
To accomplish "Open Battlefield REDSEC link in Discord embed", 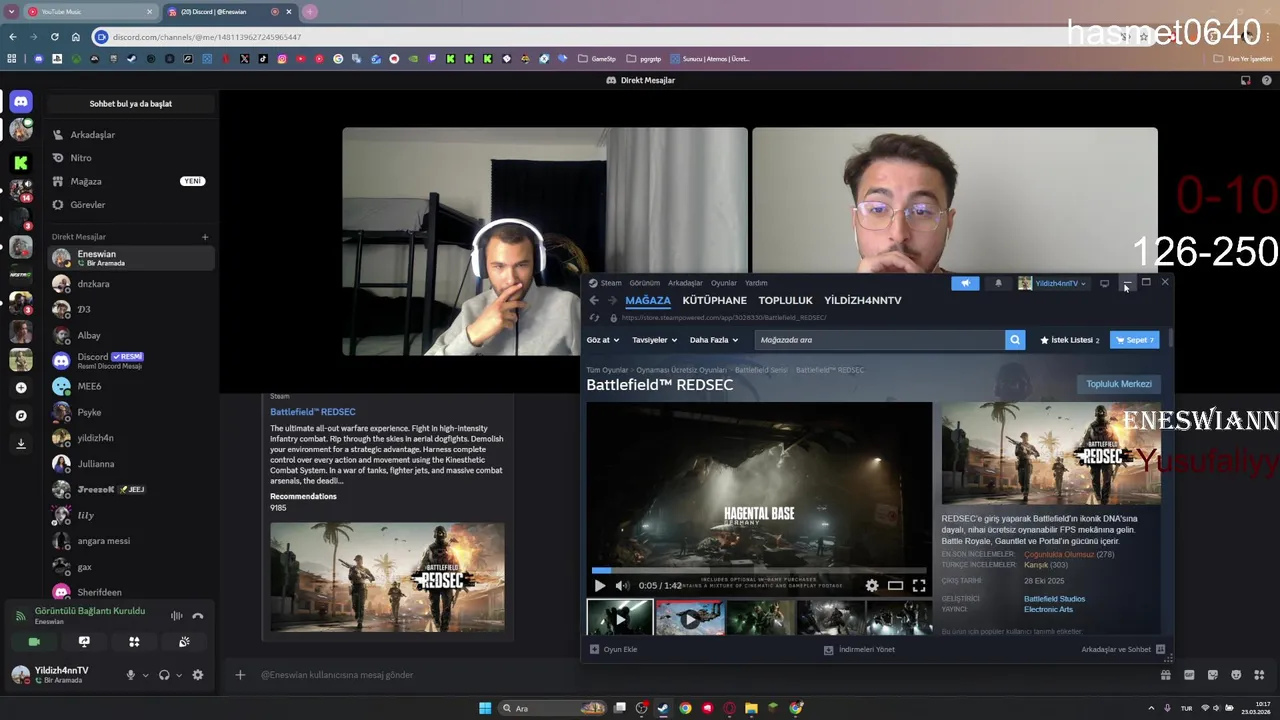I will [x=312, y=412].
